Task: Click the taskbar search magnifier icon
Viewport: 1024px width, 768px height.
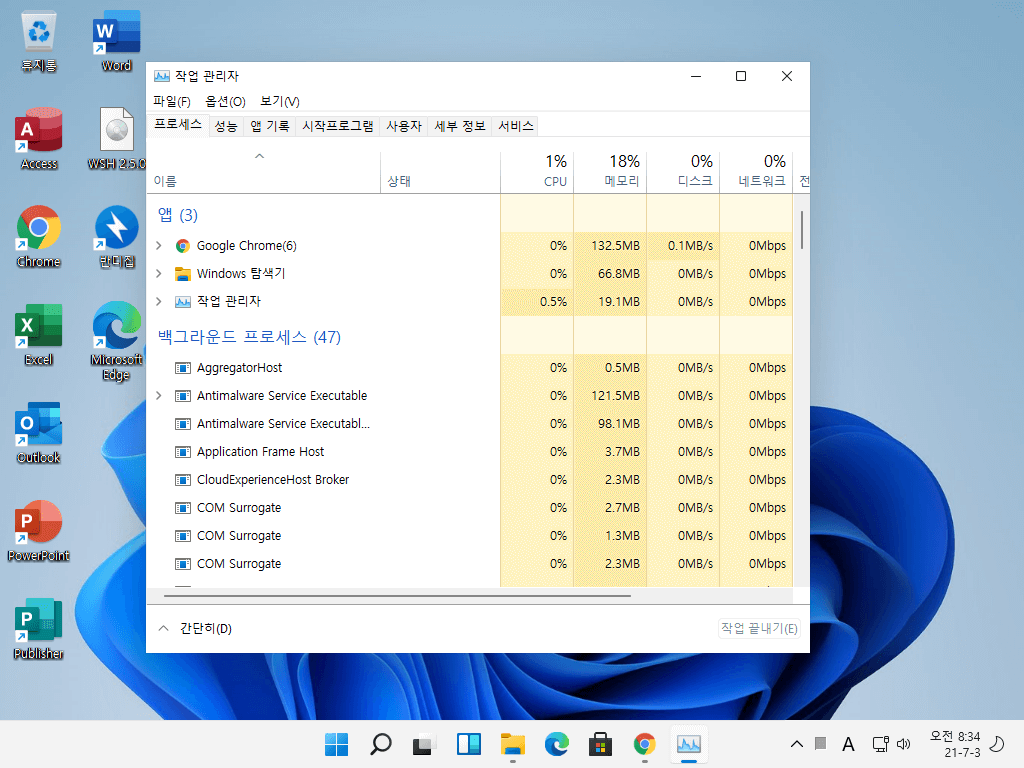Action: [381, 744]
